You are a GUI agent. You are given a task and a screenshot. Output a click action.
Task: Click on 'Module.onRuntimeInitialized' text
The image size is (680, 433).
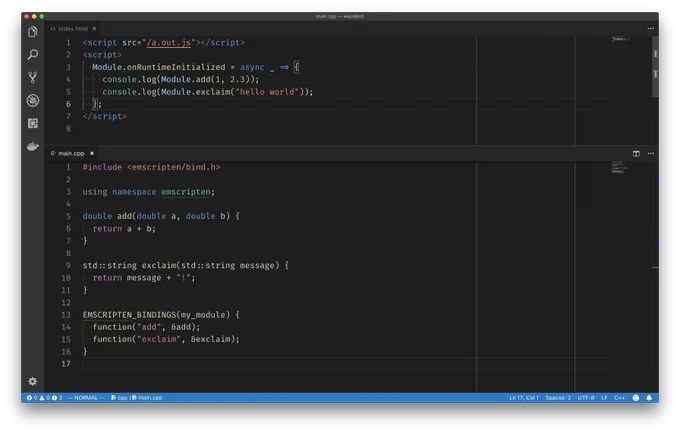point(159,67)
